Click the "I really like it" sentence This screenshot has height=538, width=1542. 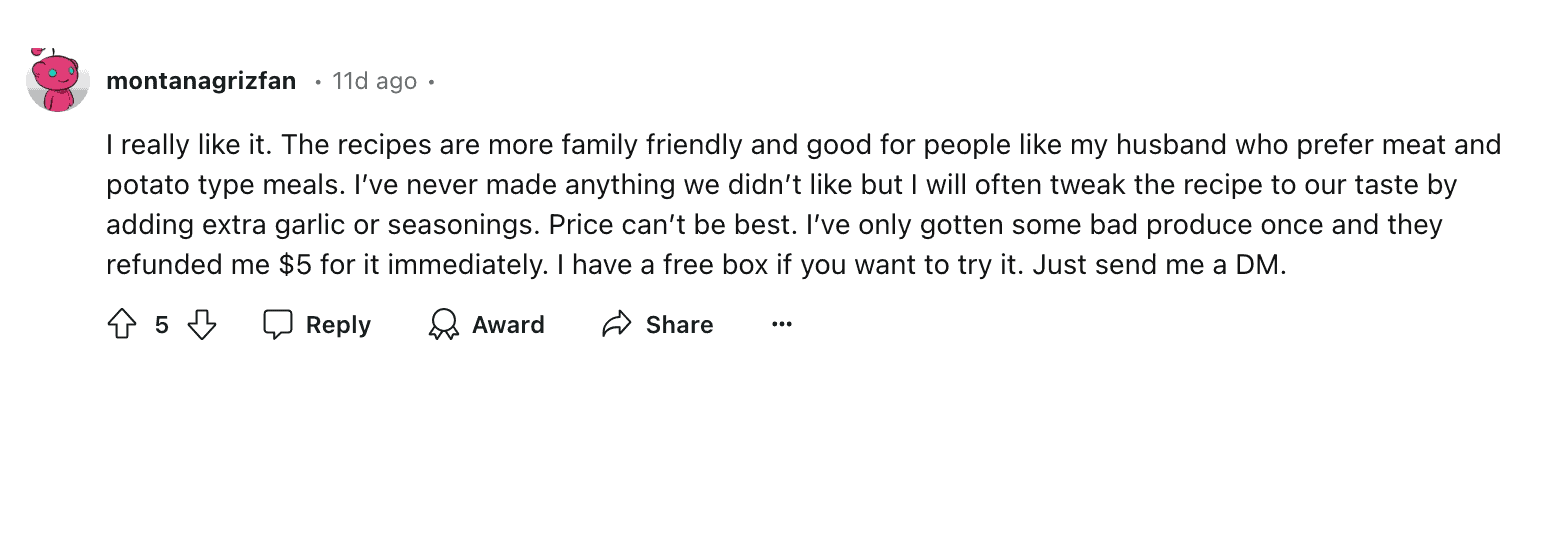pos(188,145)
